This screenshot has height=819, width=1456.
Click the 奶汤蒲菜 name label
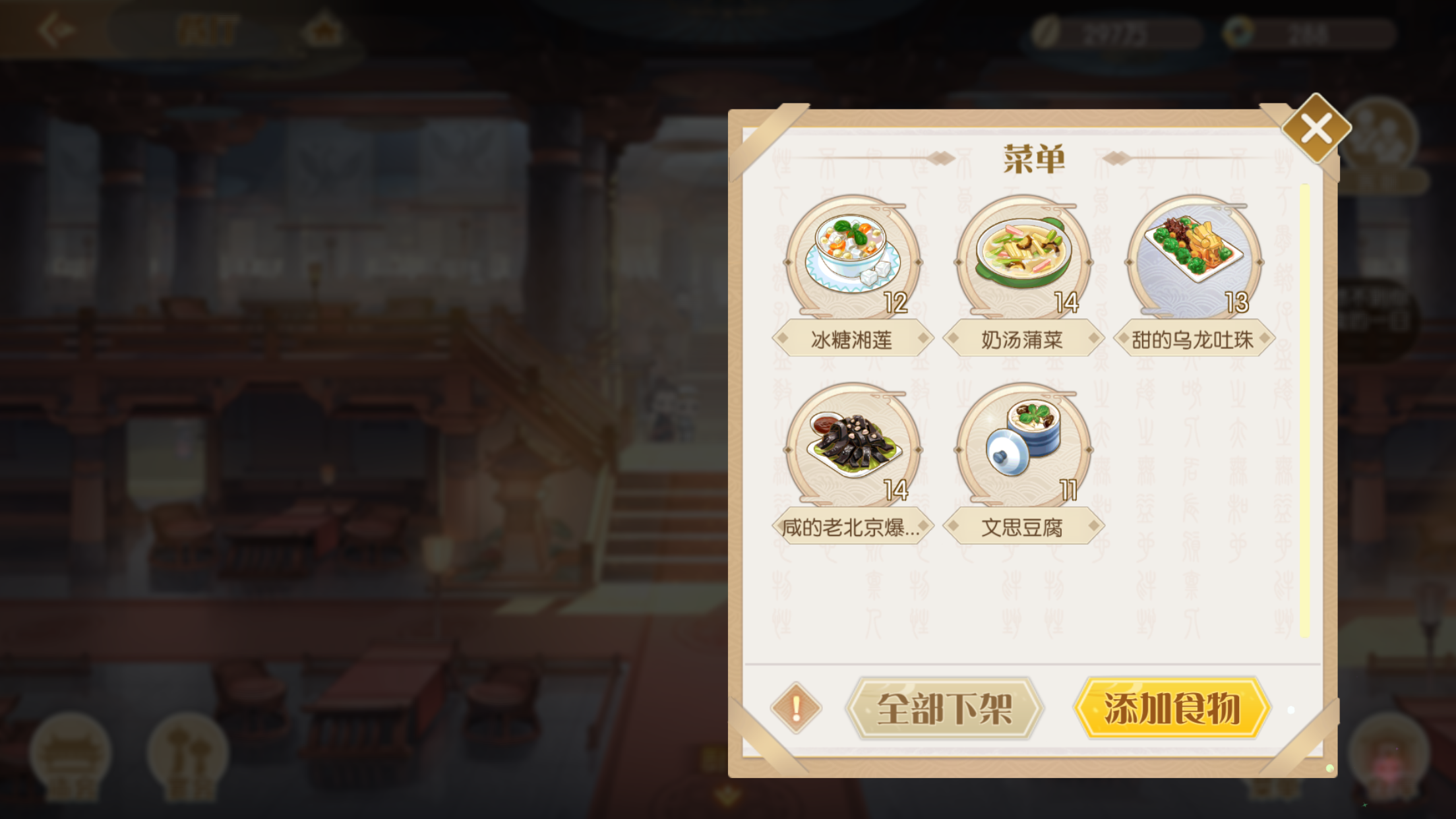[x=1023, y=339]
